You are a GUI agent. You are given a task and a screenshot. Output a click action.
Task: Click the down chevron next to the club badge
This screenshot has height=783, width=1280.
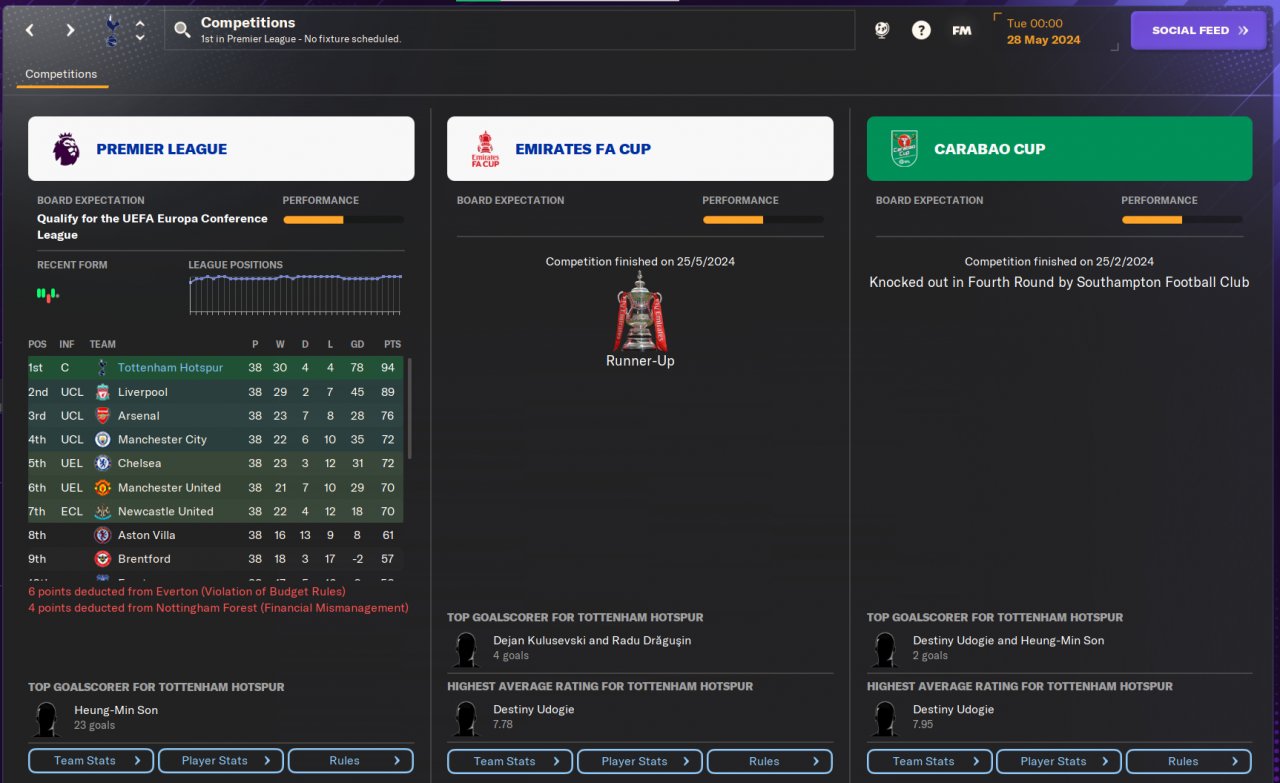pyautogui.click(x=140, y=38)
